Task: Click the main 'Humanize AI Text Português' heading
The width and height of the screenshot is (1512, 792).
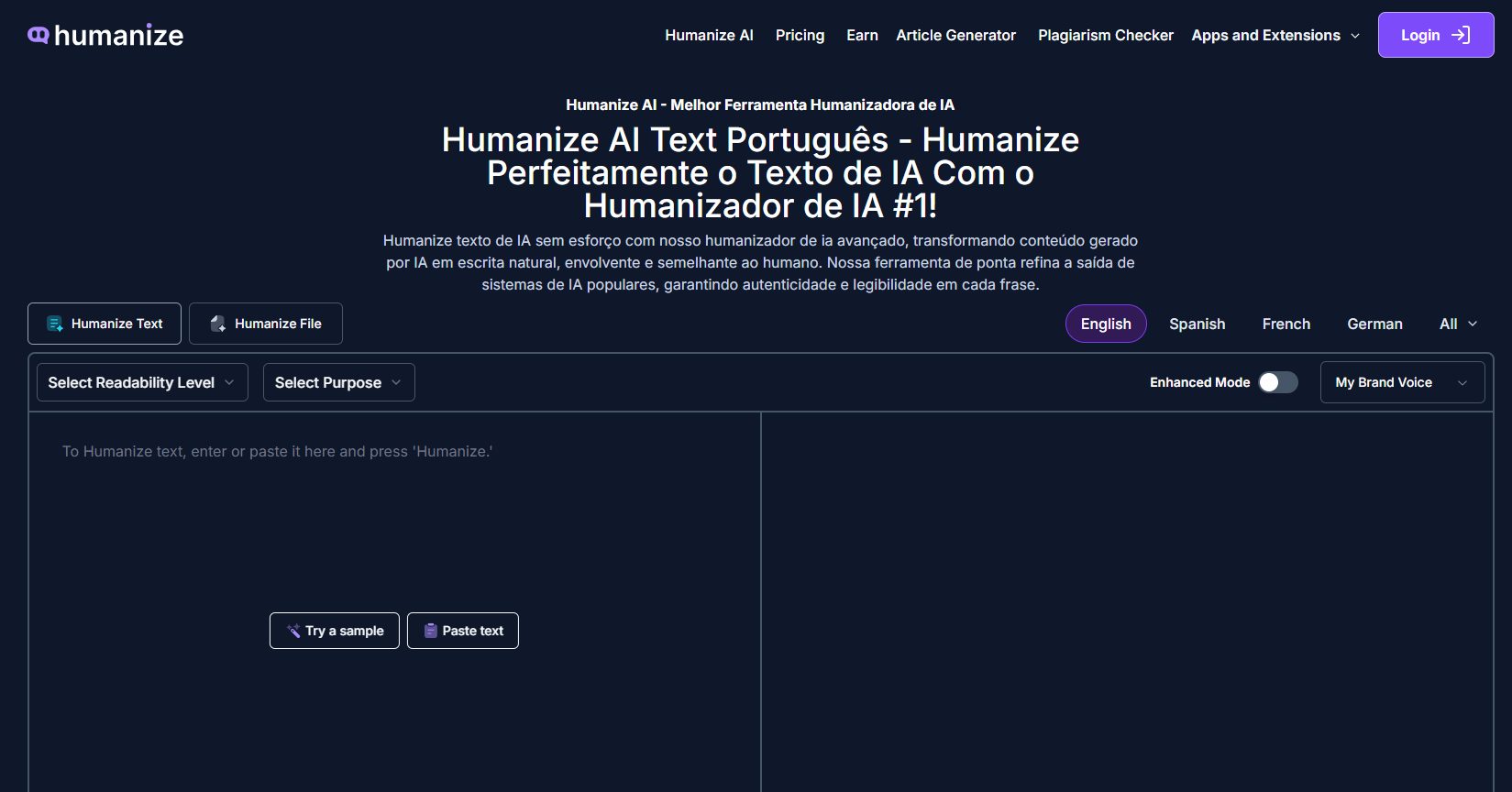Action: tap(760, 172)
